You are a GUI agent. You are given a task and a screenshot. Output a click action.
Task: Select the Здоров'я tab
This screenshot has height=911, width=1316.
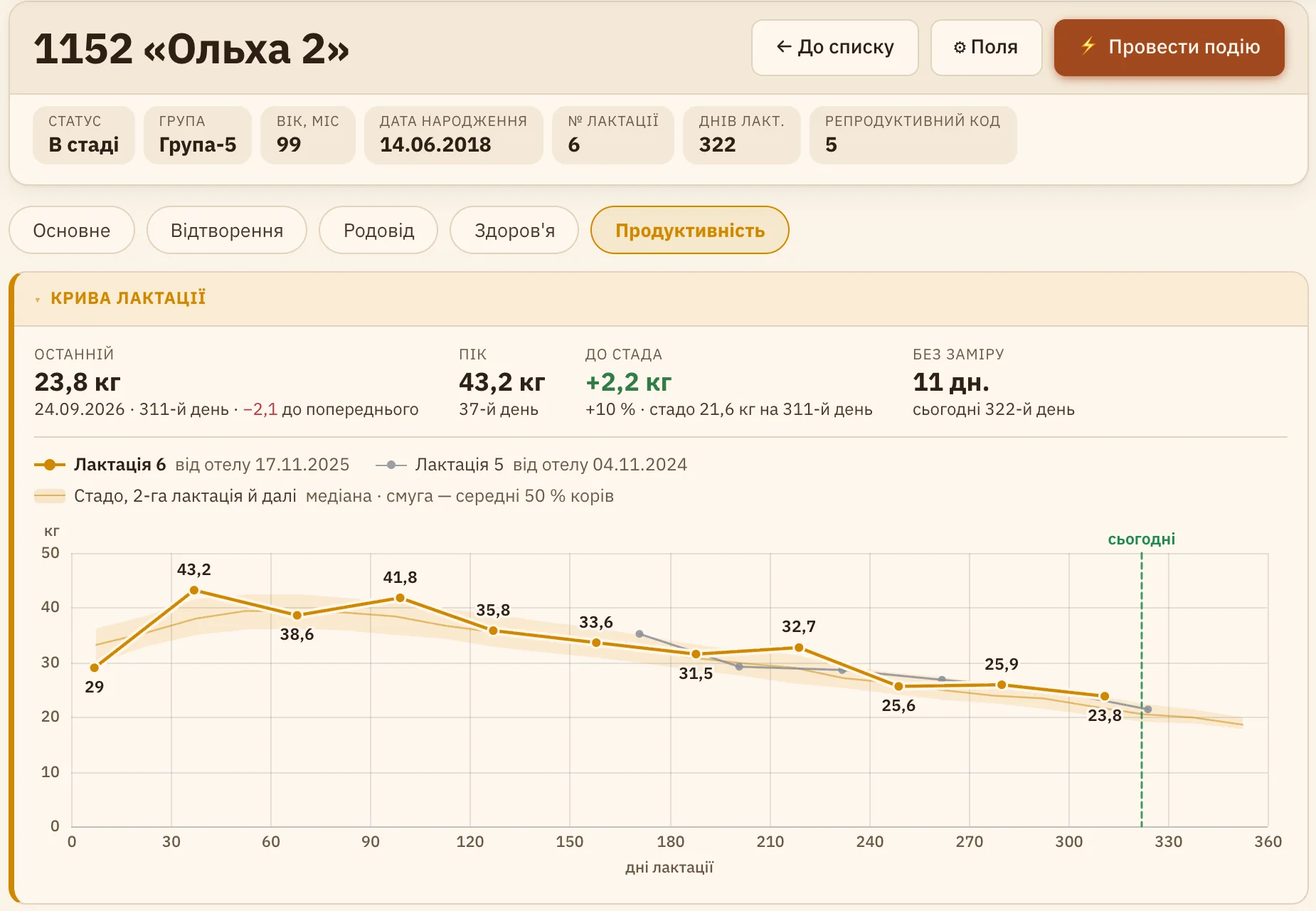click(x=514, y=230)
